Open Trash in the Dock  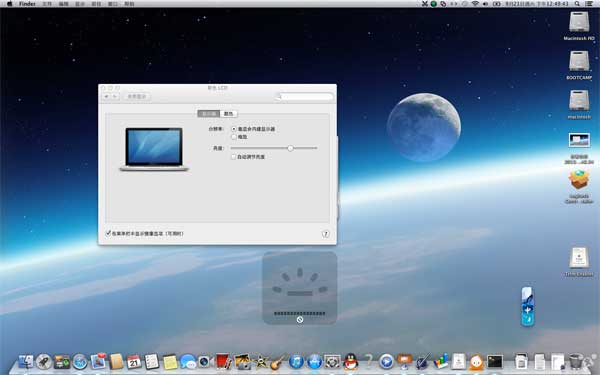(575, 362)
